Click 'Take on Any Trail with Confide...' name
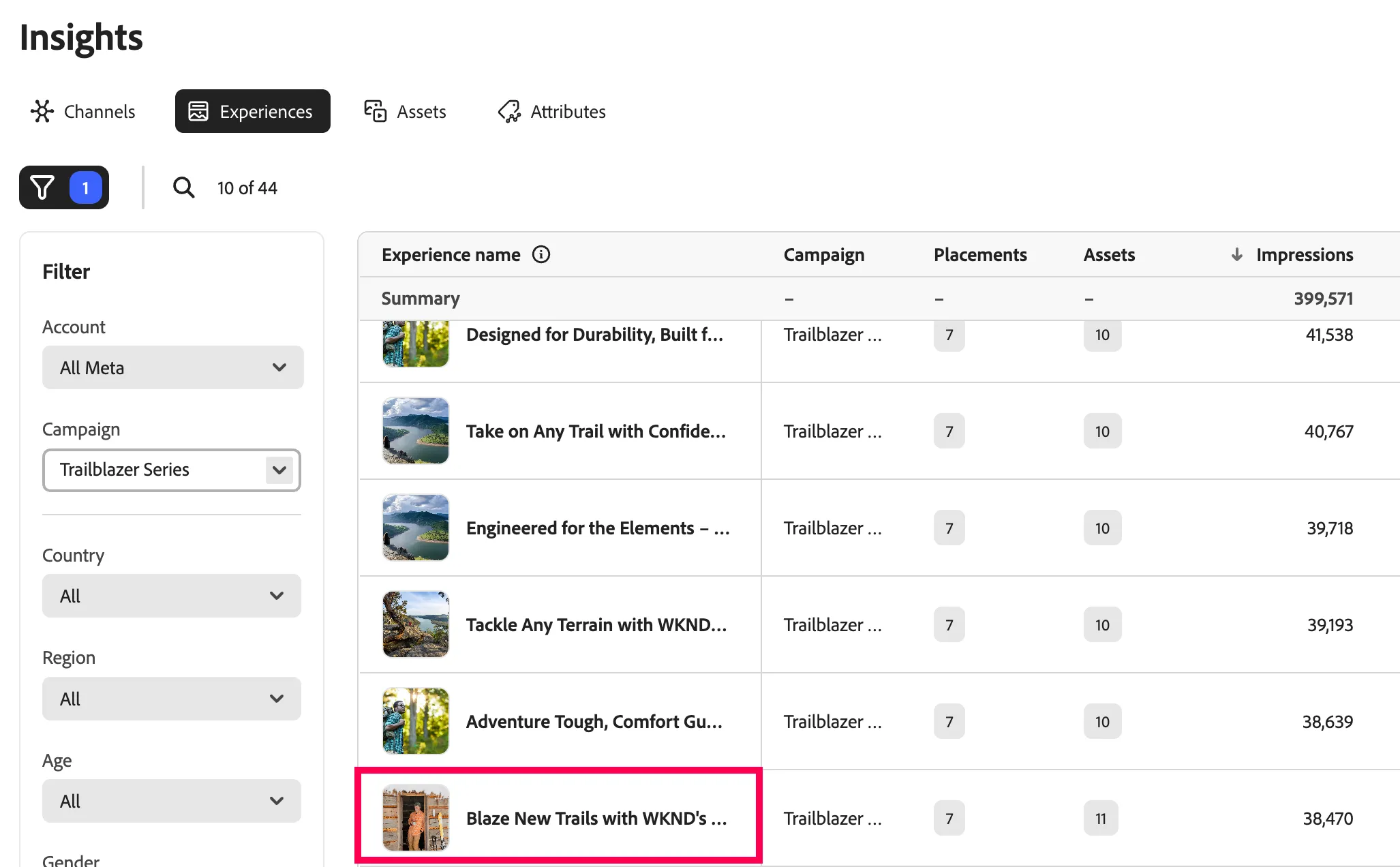1400x867 pixels. coord(596,431)
